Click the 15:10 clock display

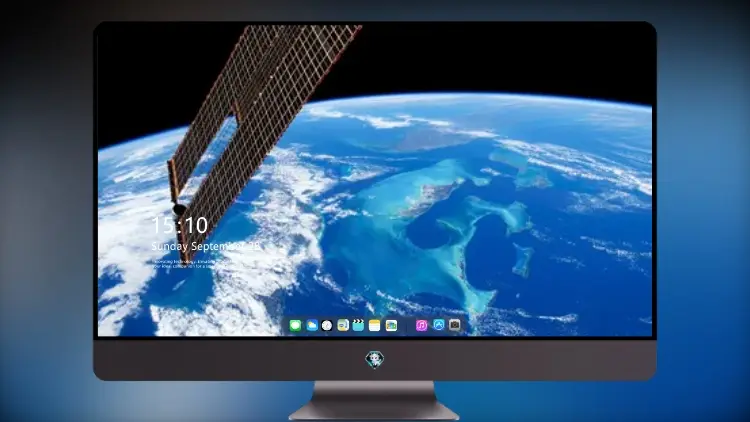click(179, 225)
